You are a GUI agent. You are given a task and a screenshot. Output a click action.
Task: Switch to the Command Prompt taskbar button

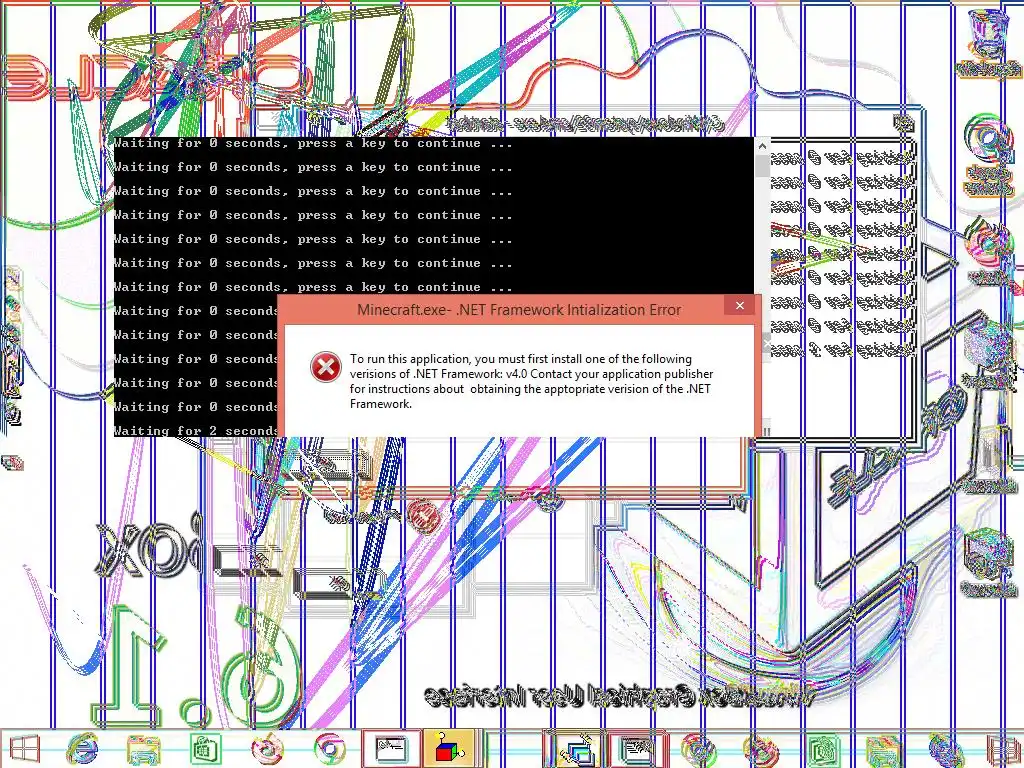[391, 749]
